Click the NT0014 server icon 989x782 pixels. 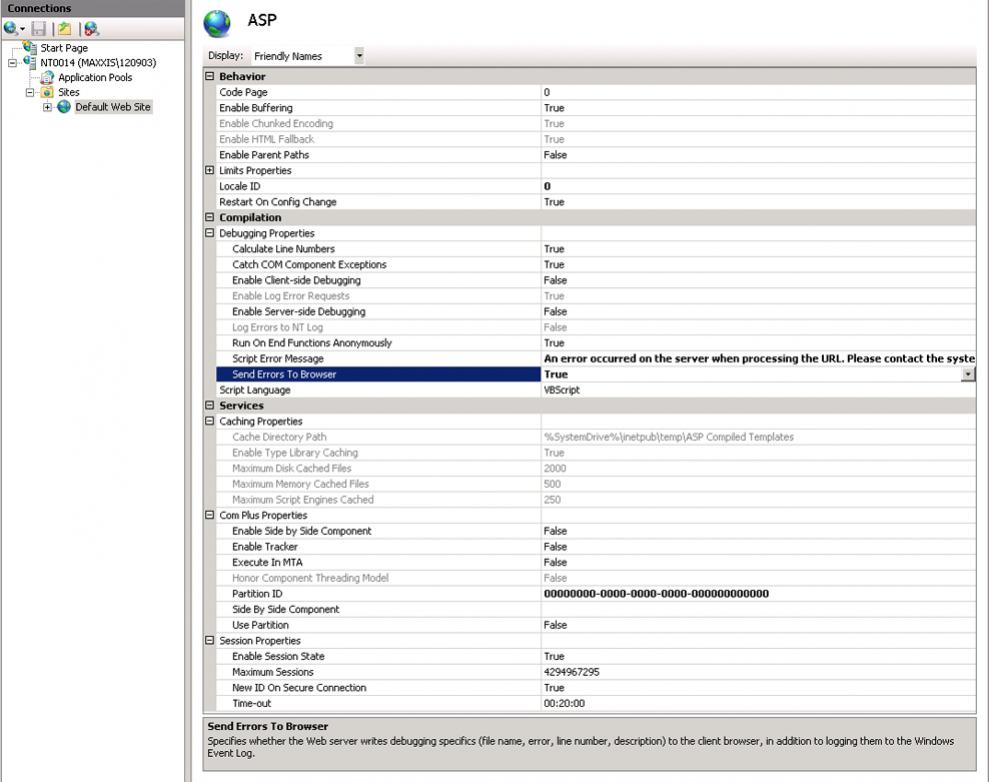(x=30, y=62)
